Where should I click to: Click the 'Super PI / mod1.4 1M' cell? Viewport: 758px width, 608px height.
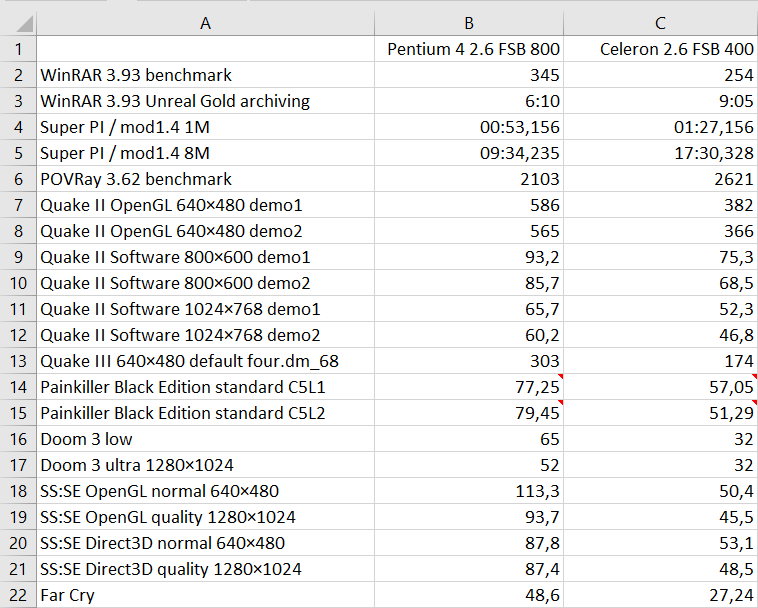pyautogui.click(x=205, y=127)
